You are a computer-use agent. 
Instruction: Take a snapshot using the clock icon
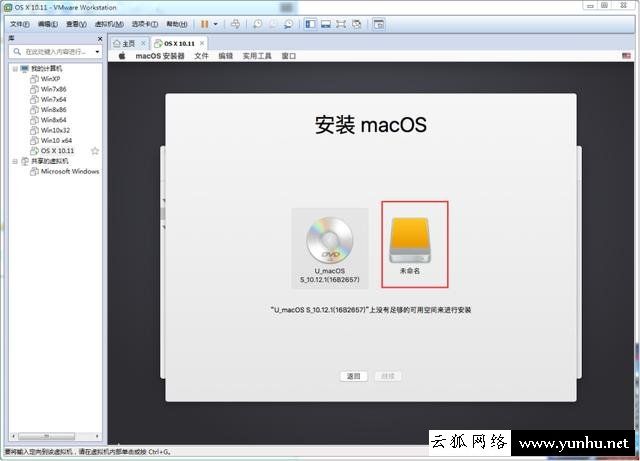point(258,24)
